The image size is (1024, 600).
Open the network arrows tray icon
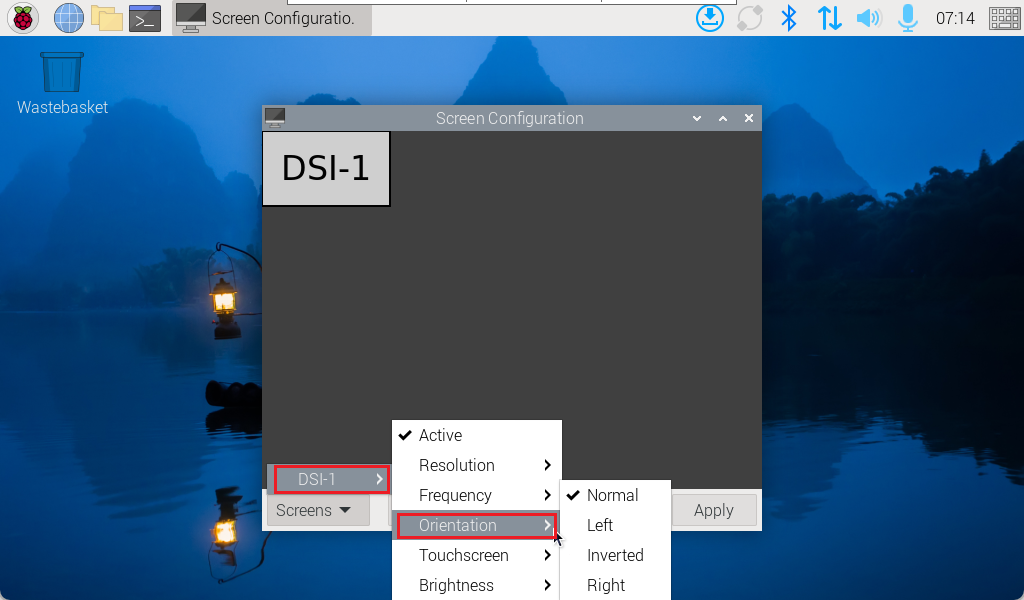[829, 18]
